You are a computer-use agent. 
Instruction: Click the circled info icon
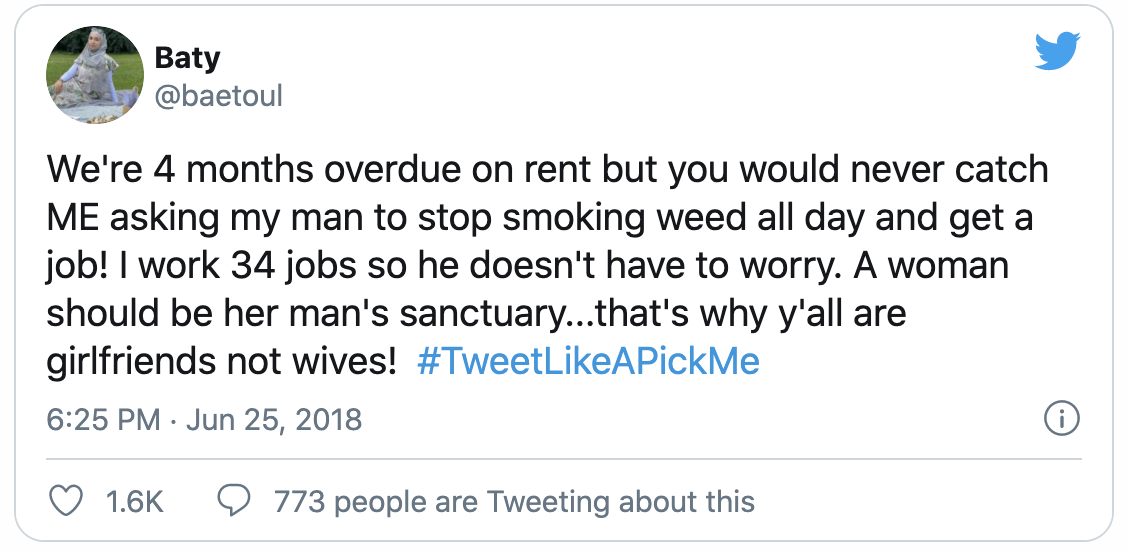click(1061, 419)
